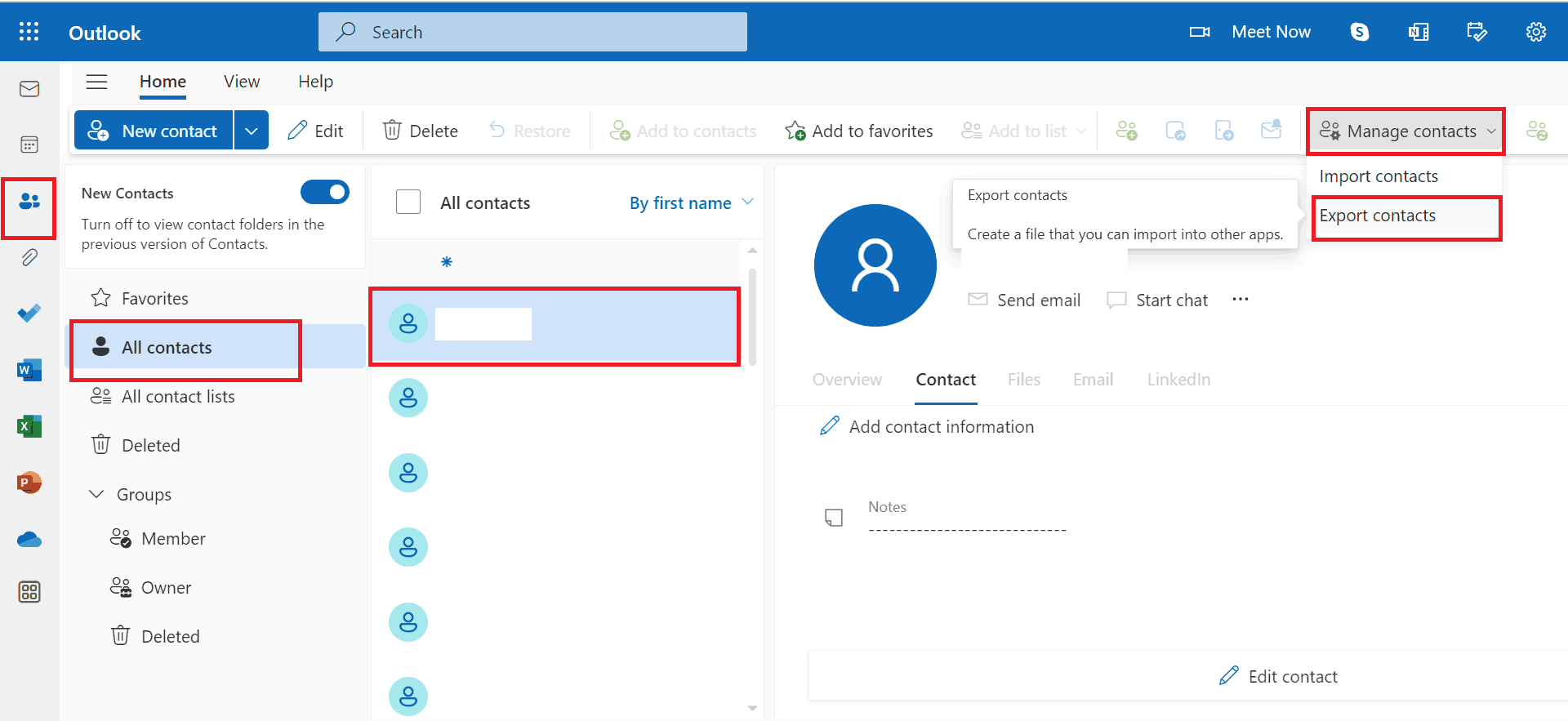Open Member groups

click(216, 538)
